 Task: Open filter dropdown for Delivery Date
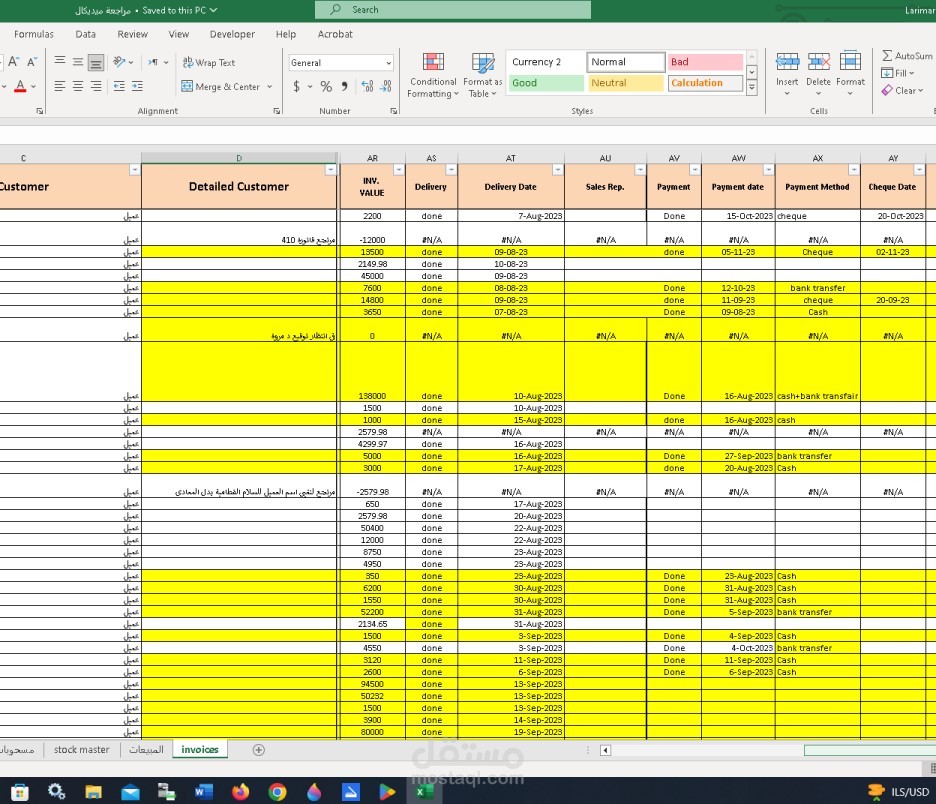558,170
